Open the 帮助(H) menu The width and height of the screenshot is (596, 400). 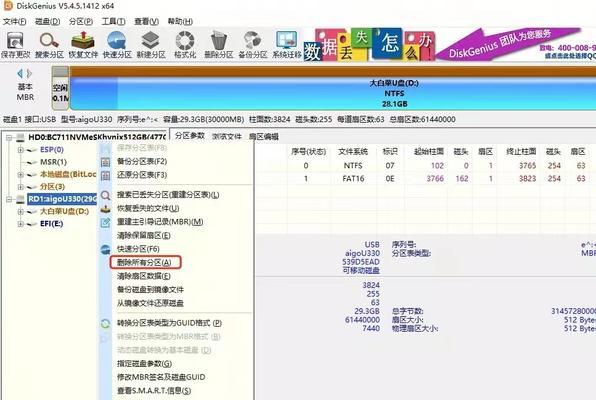[x=180, y=21]
